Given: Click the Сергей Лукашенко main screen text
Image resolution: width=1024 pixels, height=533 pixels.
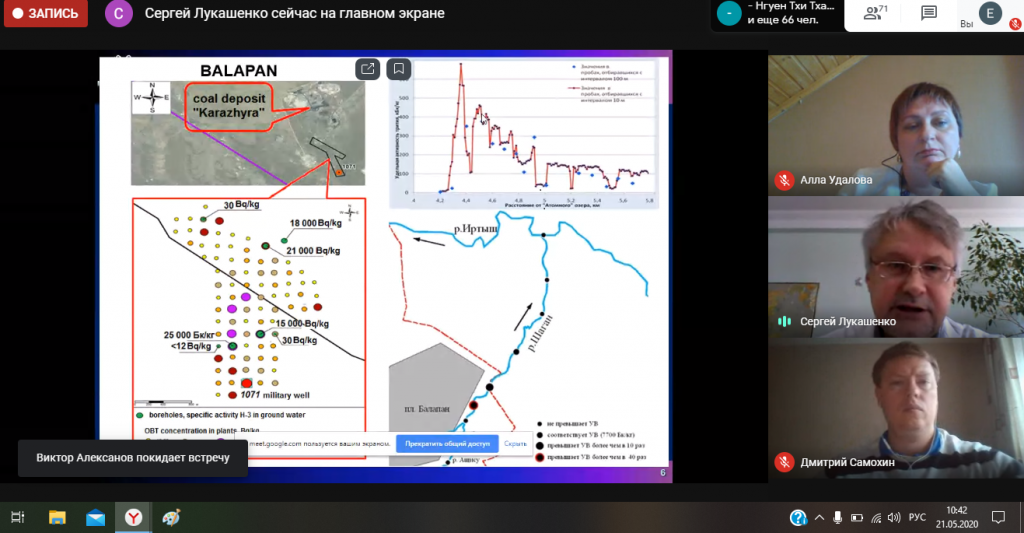Looking at the screenshot, I should coord(295,13).
